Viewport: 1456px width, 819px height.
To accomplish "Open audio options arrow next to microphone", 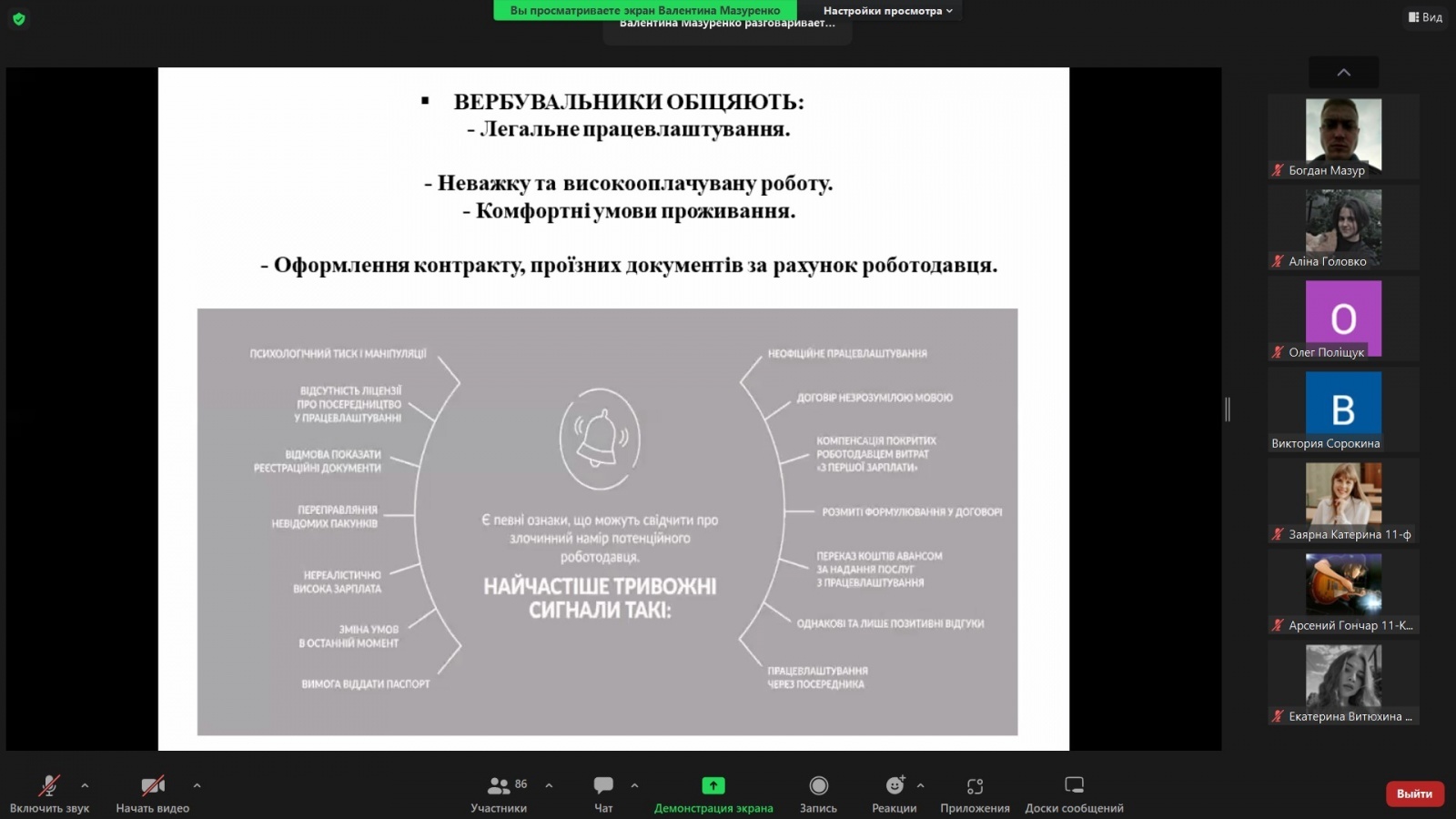I will [x=85, y=785].
